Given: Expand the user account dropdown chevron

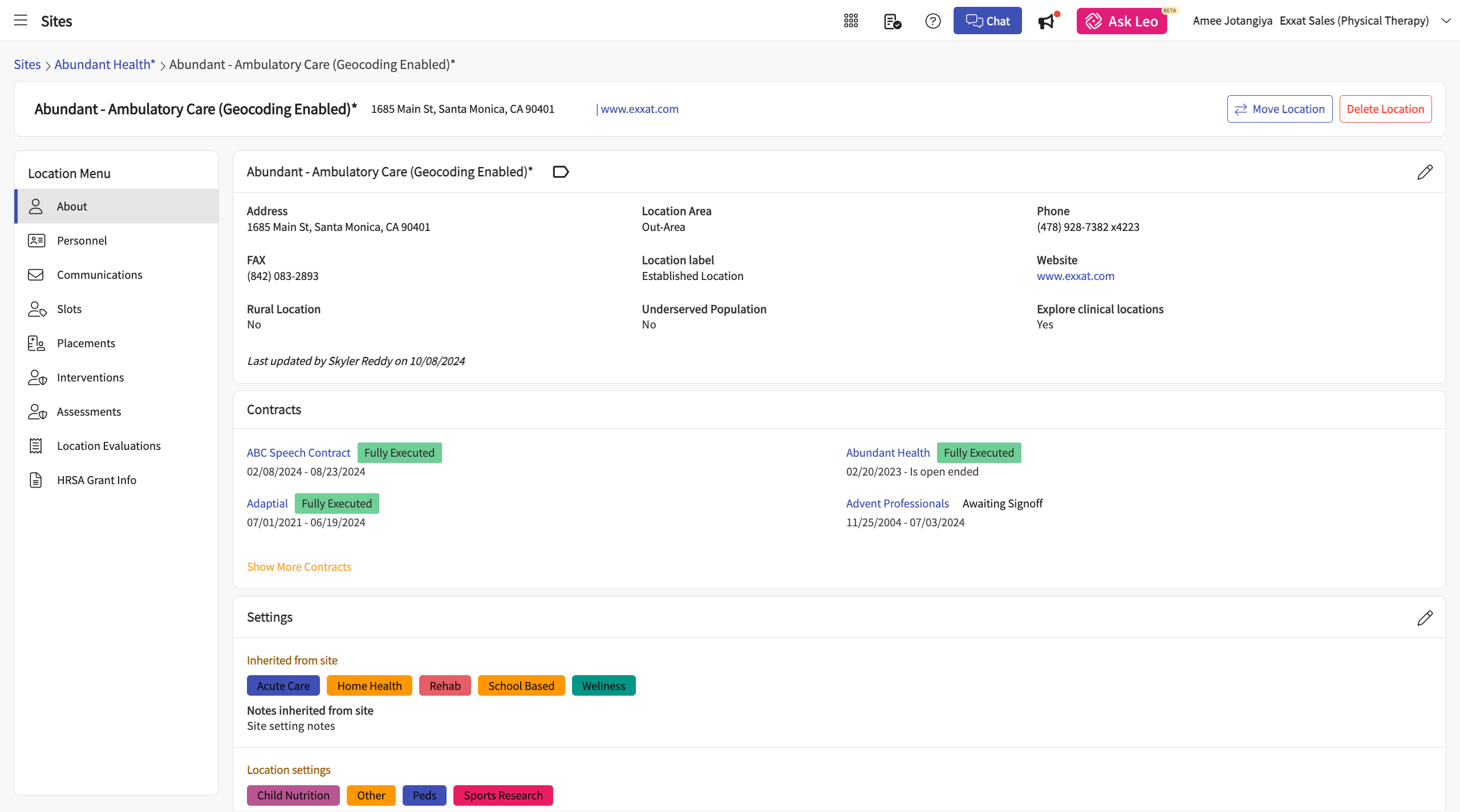Looking at the screenshot, I should click(x=1446, y=21).
